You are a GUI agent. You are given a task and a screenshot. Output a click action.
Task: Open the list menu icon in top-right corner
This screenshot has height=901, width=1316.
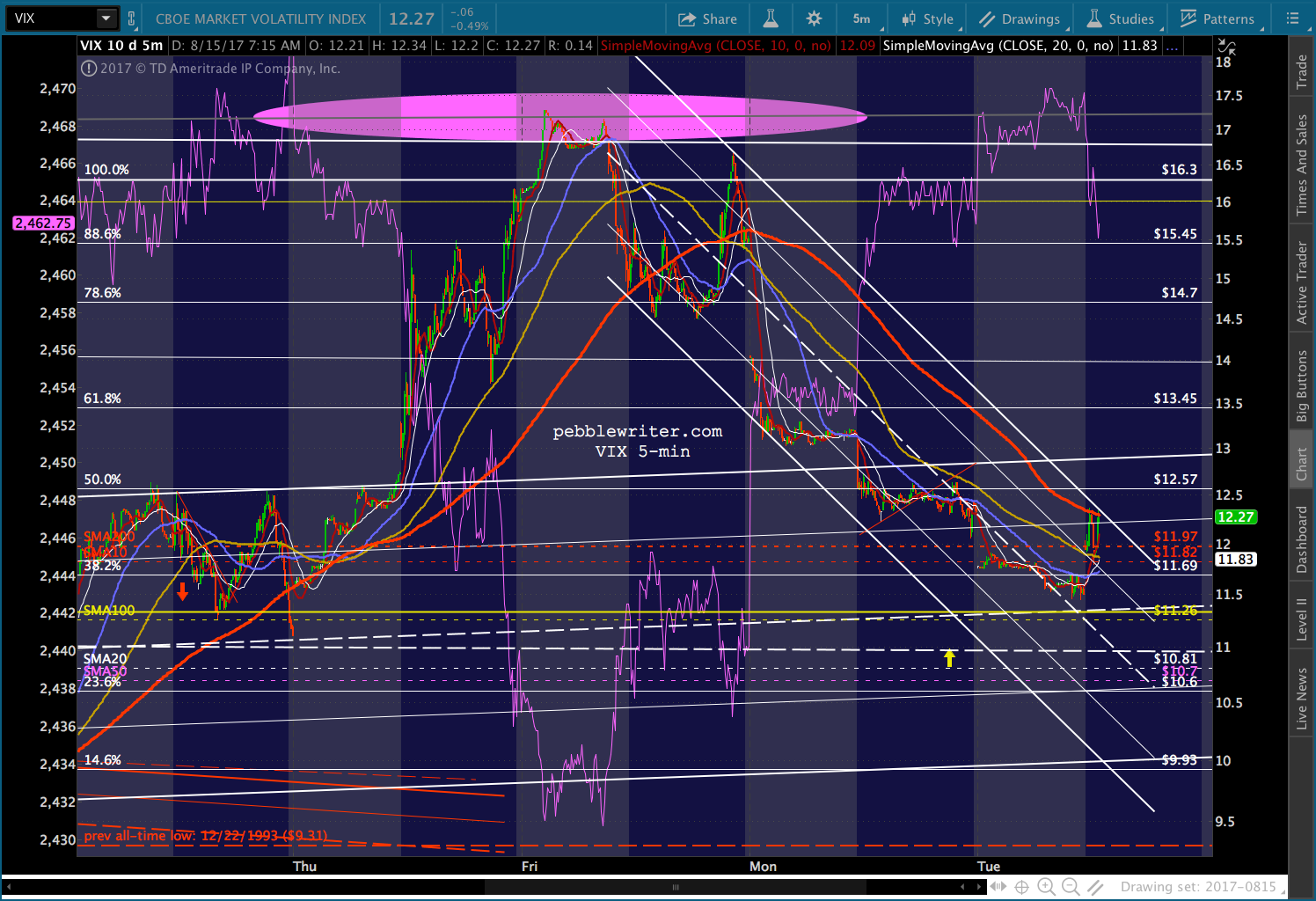click(x=1291, y=18)
